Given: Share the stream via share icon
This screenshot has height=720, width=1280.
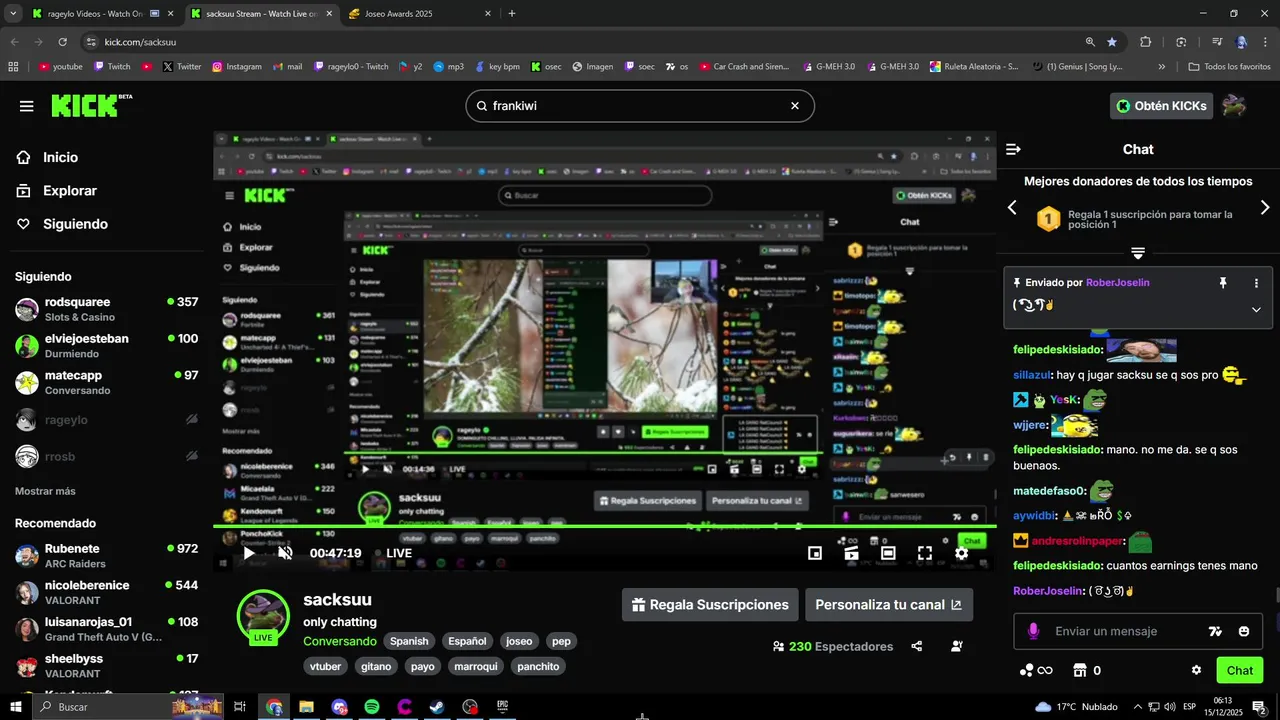Looking at the screenshot, I should point(917,646).
